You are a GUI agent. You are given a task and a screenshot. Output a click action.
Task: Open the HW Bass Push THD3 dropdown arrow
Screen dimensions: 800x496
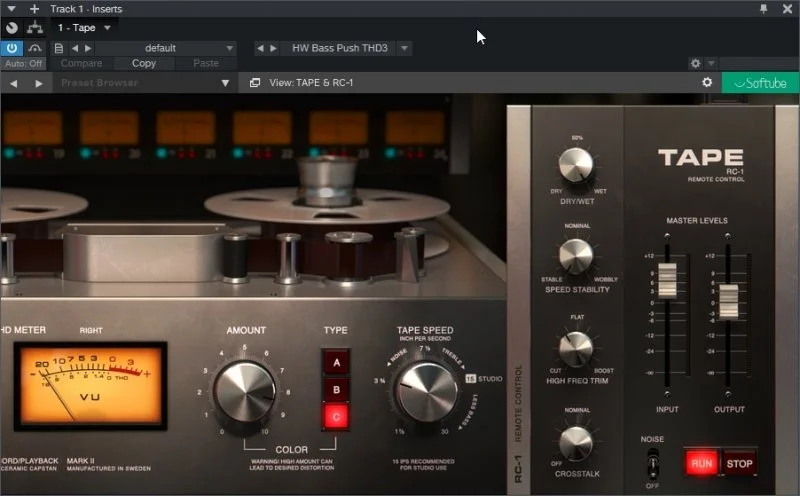click(x=404, y=48)
